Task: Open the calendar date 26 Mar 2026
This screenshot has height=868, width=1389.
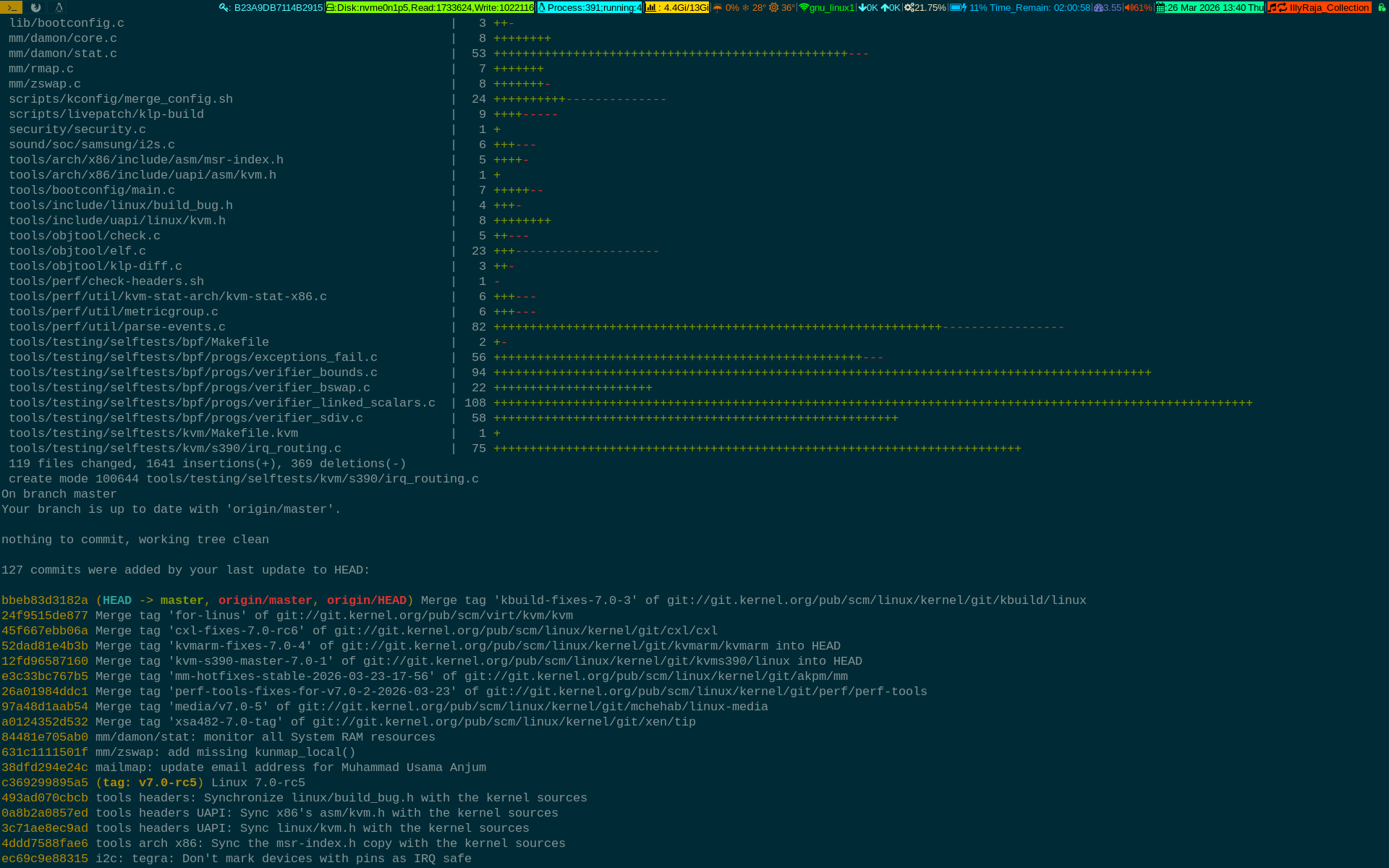Action: (x=1210, y=7)
